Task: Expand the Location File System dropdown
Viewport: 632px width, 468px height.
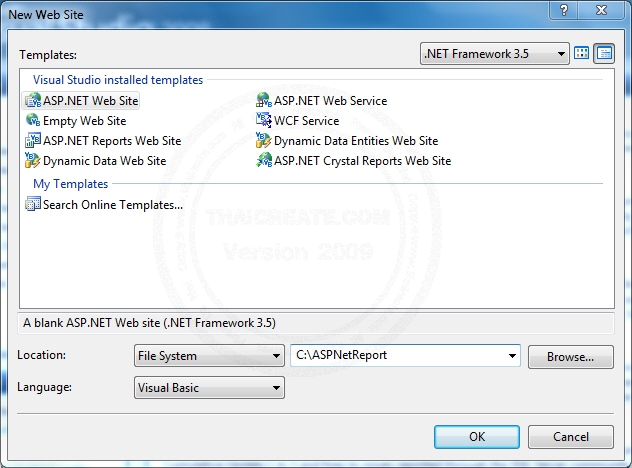Action: click(x=209, y=356)
